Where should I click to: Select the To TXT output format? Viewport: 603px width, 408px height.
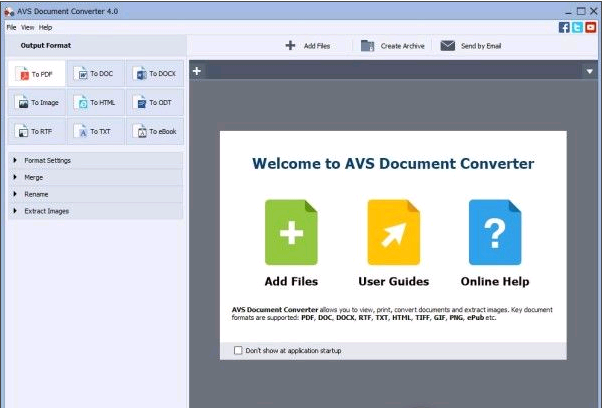coord(96,132)
